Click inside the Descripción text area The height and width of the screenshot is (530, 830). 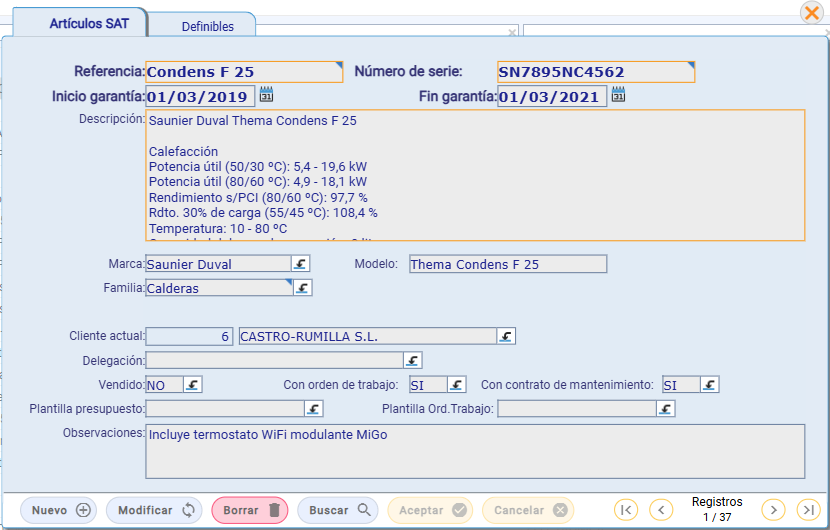[475, 175]
